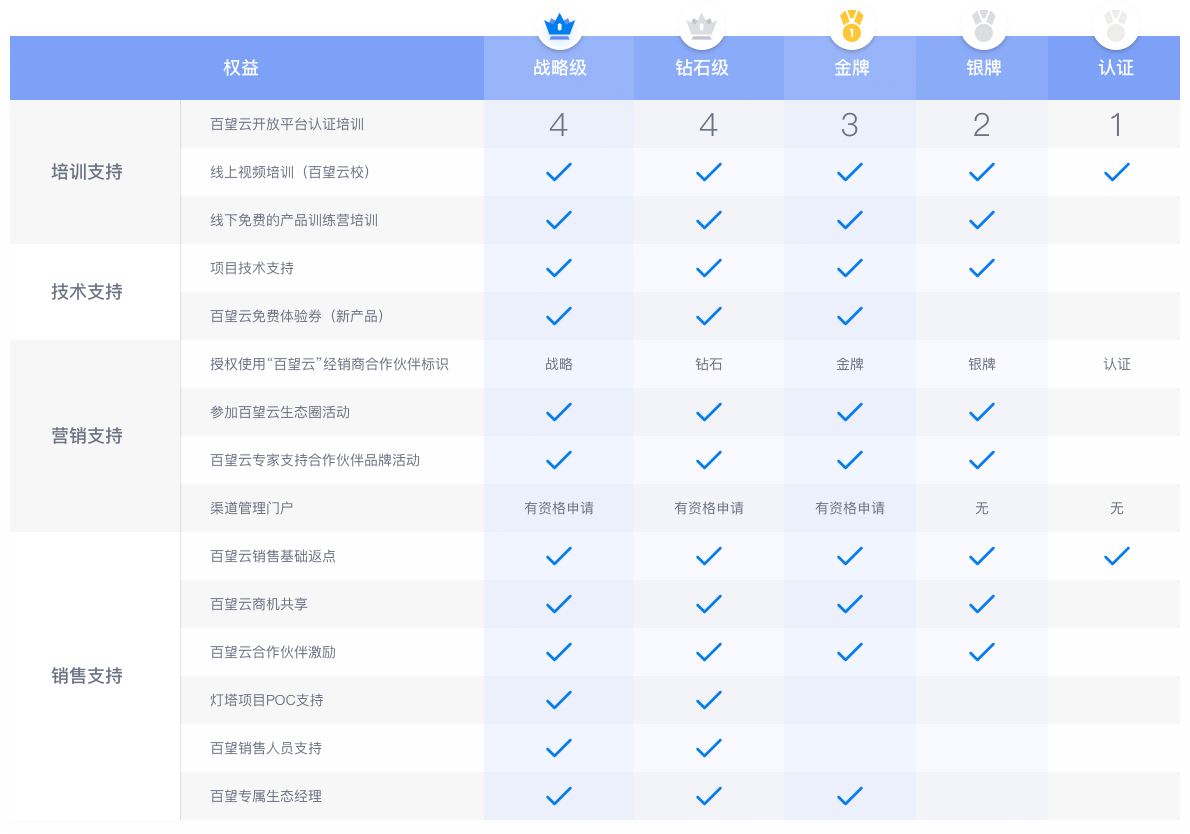Click the 百望销售人员支持 row label
The image size is (1190, 834).
click(x=266, y=748)
